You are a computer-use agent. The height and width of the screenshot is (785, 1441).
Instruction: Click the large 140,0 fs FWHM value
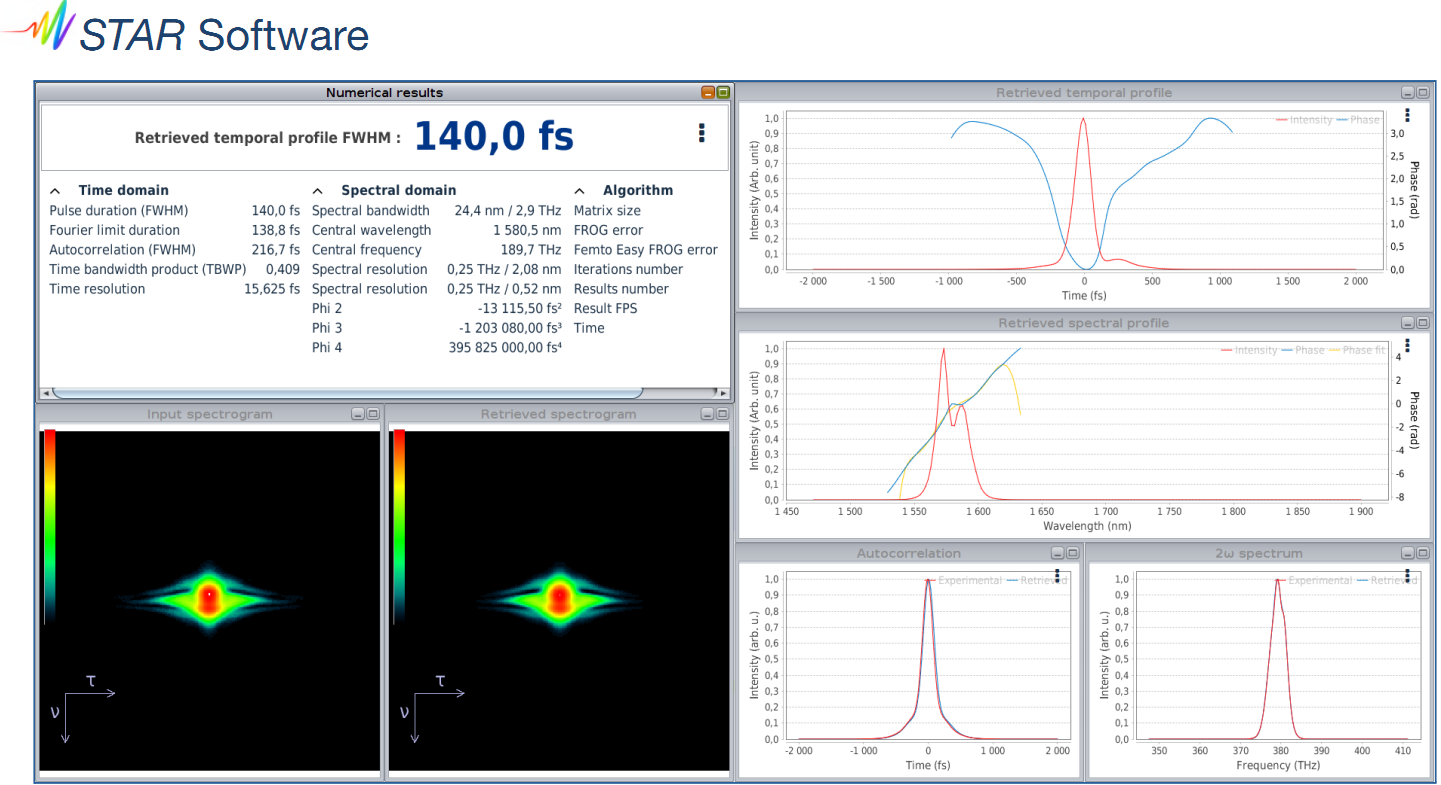(494, 136)
